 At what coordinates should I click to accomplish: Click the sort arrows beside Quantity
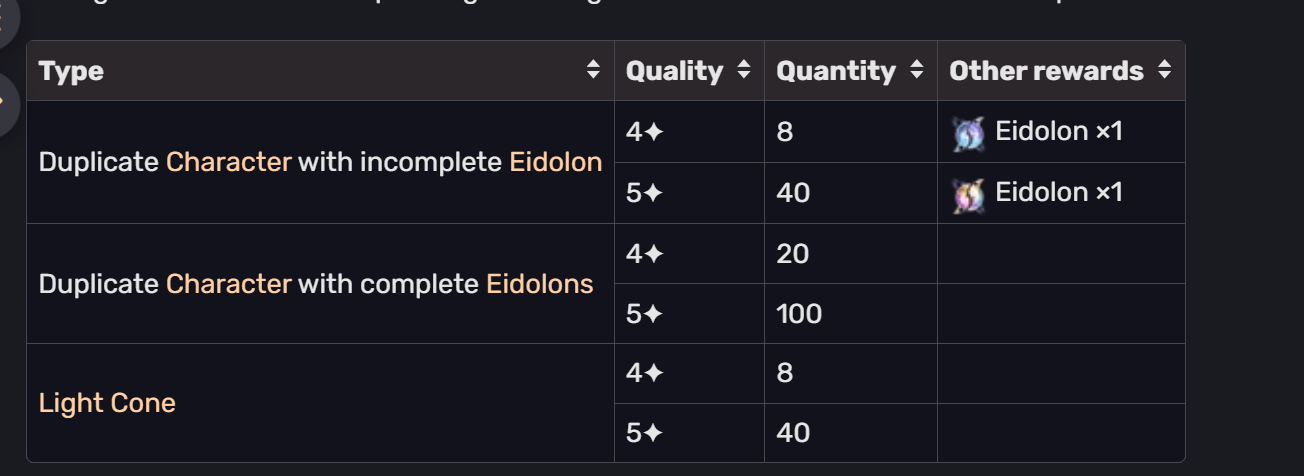click(x=916, y=71)
